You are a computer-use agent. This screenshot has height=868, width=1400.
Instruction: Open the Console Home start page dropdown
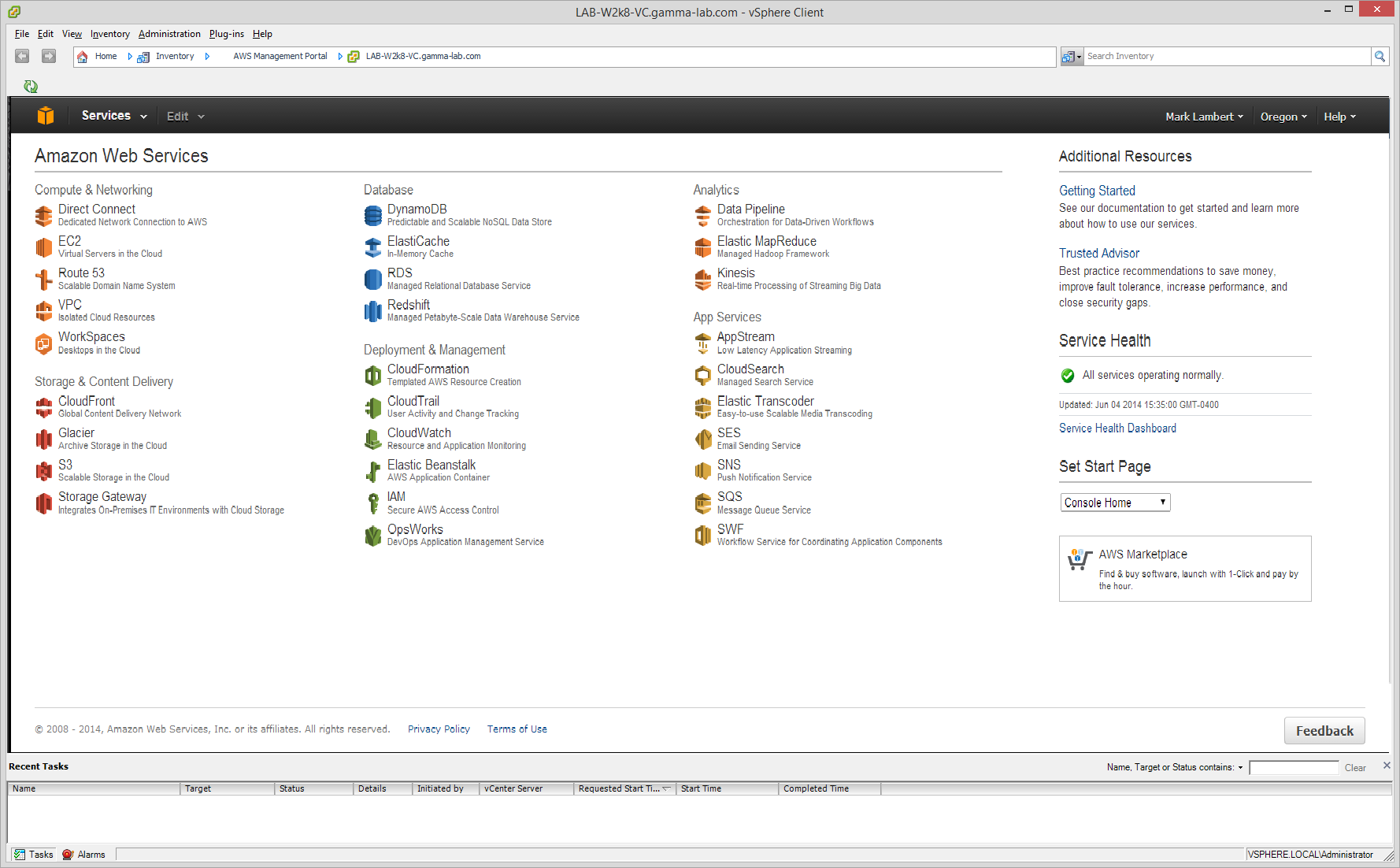point(1114,503)
